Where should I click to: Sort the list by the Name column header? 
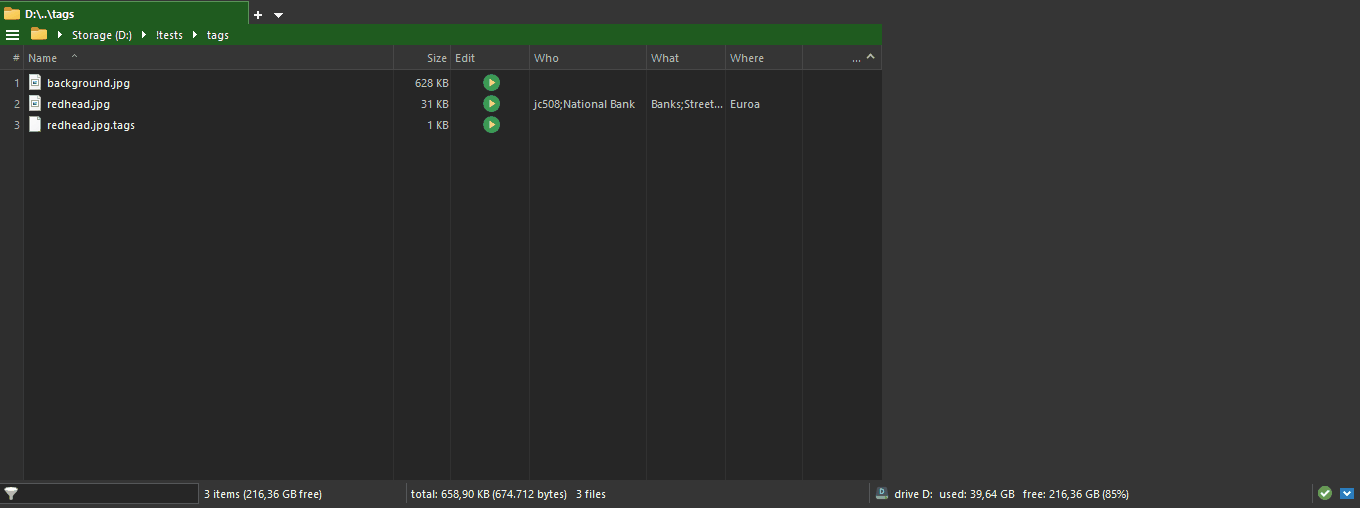click(43, 58)
